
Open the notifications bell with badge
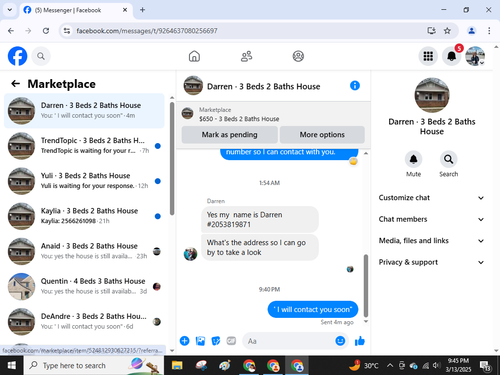coord(452,56)
